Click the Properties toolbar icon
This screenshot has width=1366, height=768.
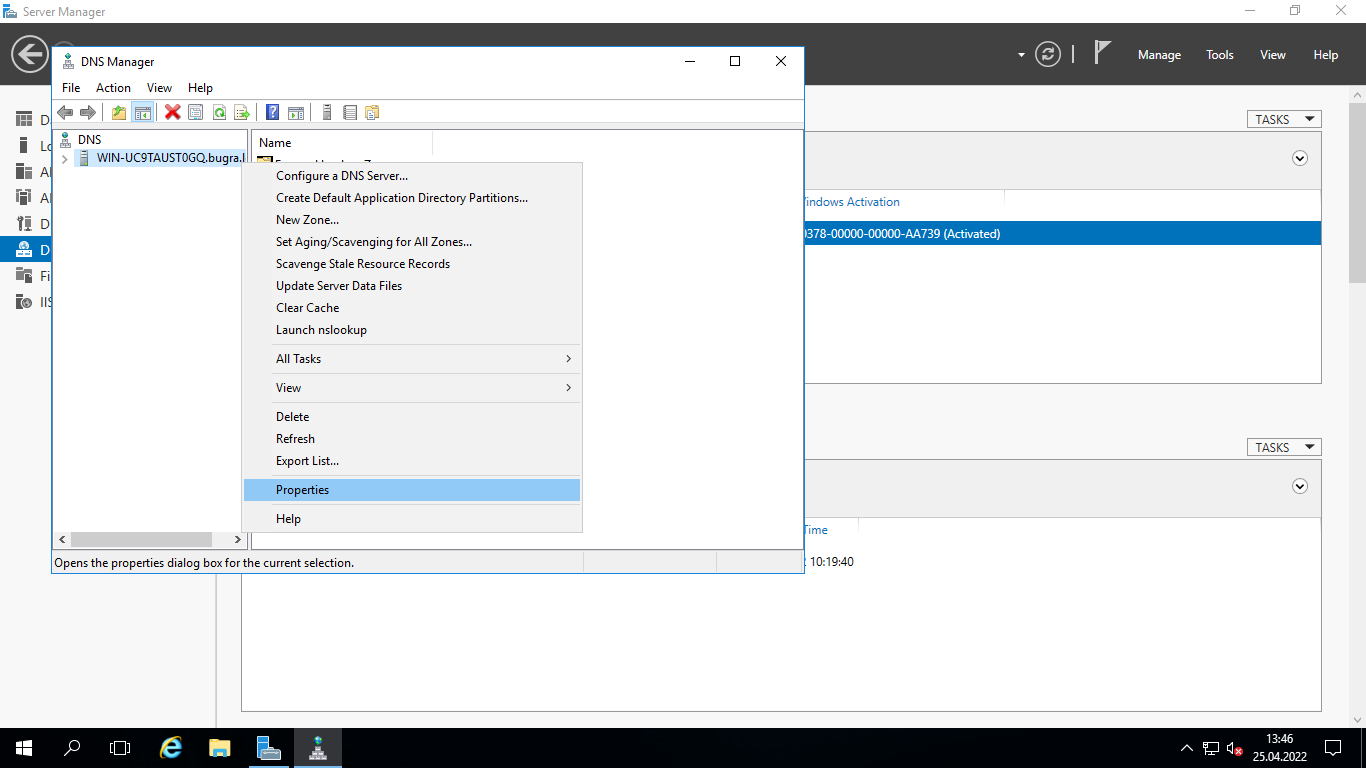pyautogui.click(x=195, y=112)
